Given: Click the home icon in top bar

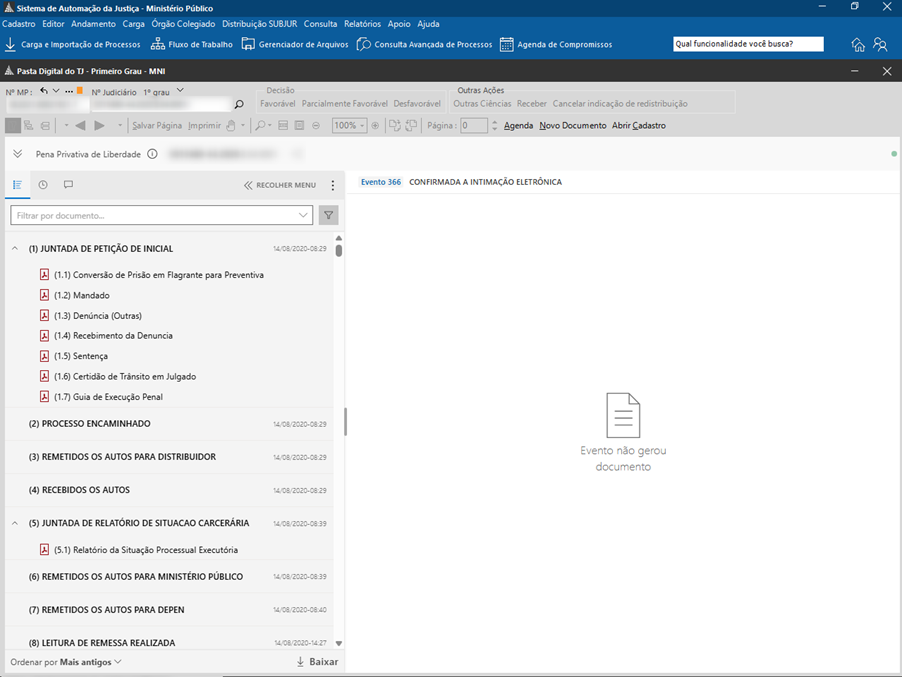Looking at the screenshot, I should click(858, 44).
